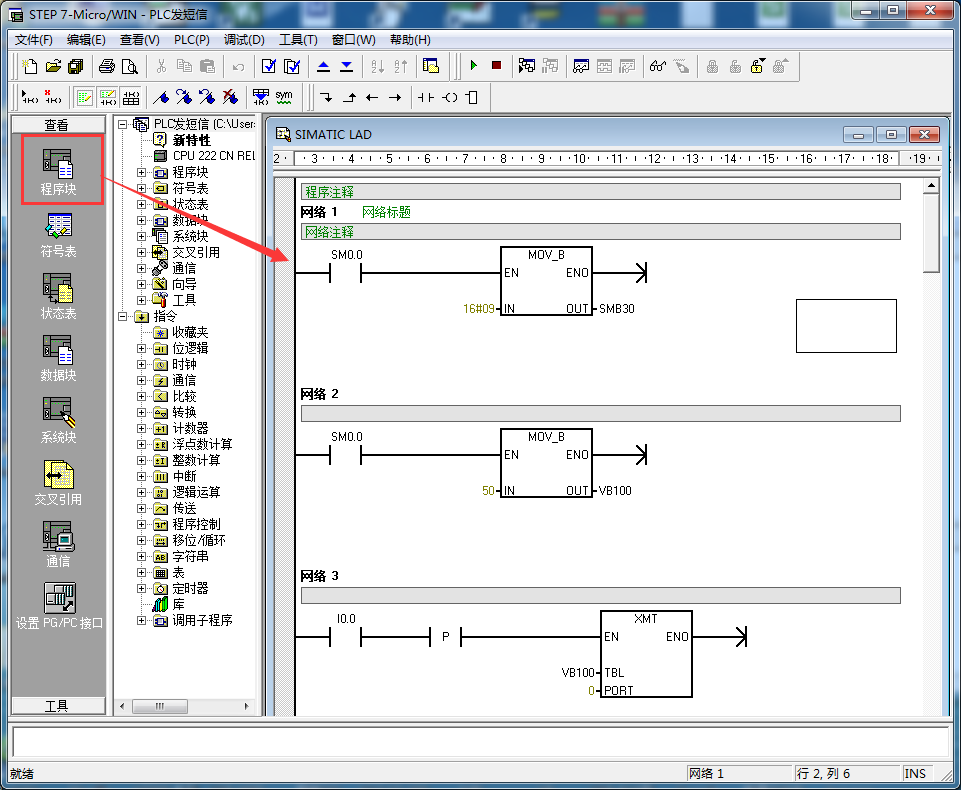Apply all symbols to project icon
The height and width of the screenshot is (790, 961).
[261, 97]
